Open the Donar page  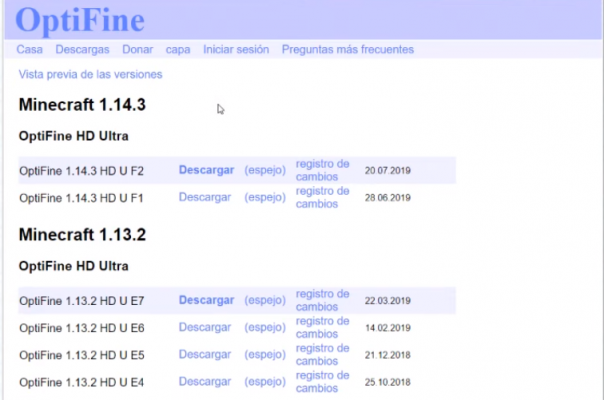coord(138,49)
